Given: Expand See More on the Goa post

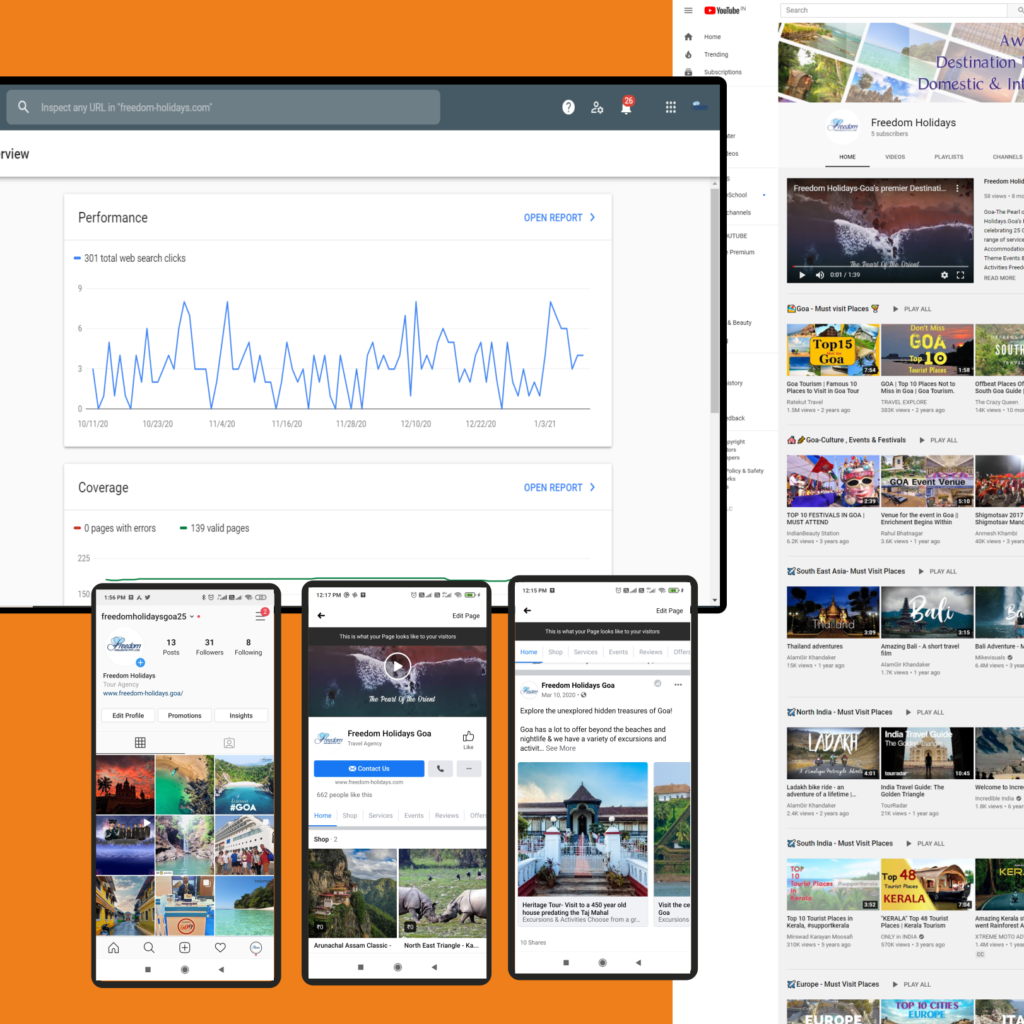Looking at the screenshot, I should (x=560, y=748).
